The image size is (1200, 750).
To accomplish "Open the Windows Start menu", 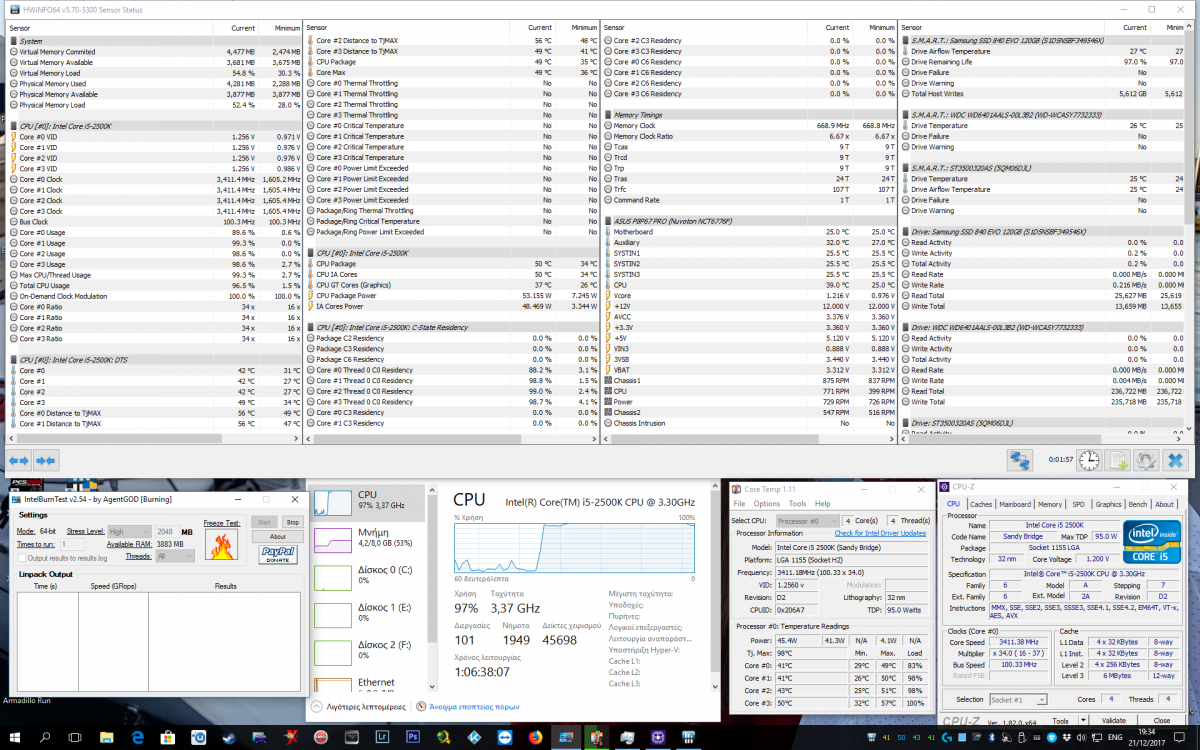I will click(x=15, y=737).
